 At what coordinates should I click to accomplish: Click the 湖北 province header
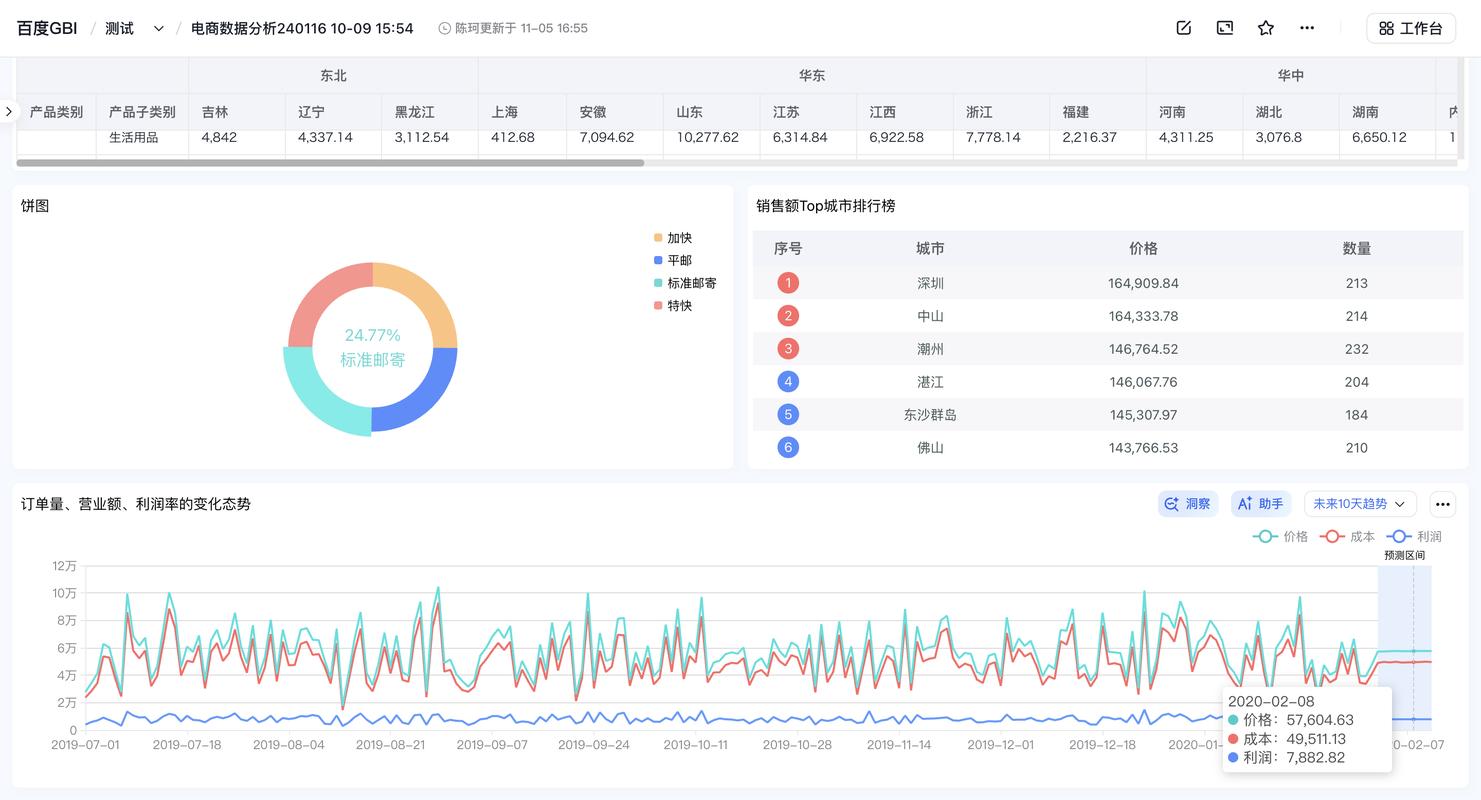1291,112
